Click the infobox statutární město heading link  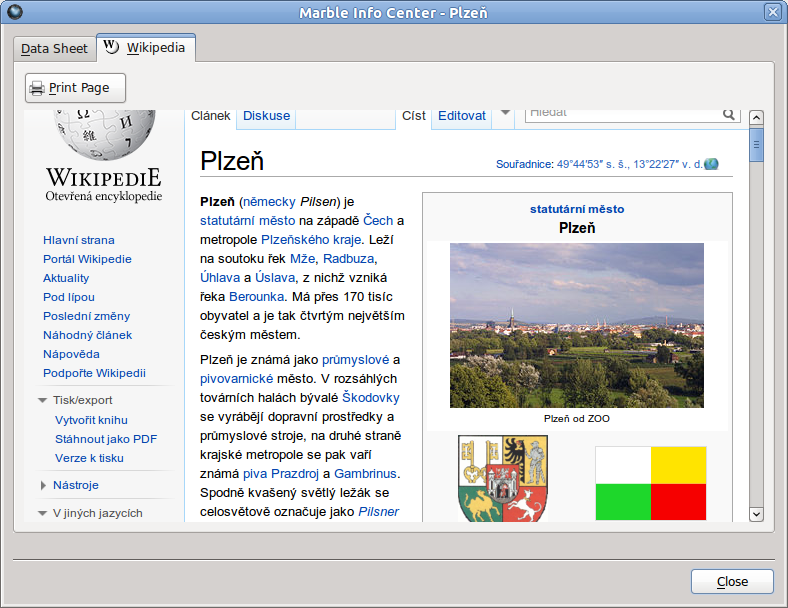[577, 210]
